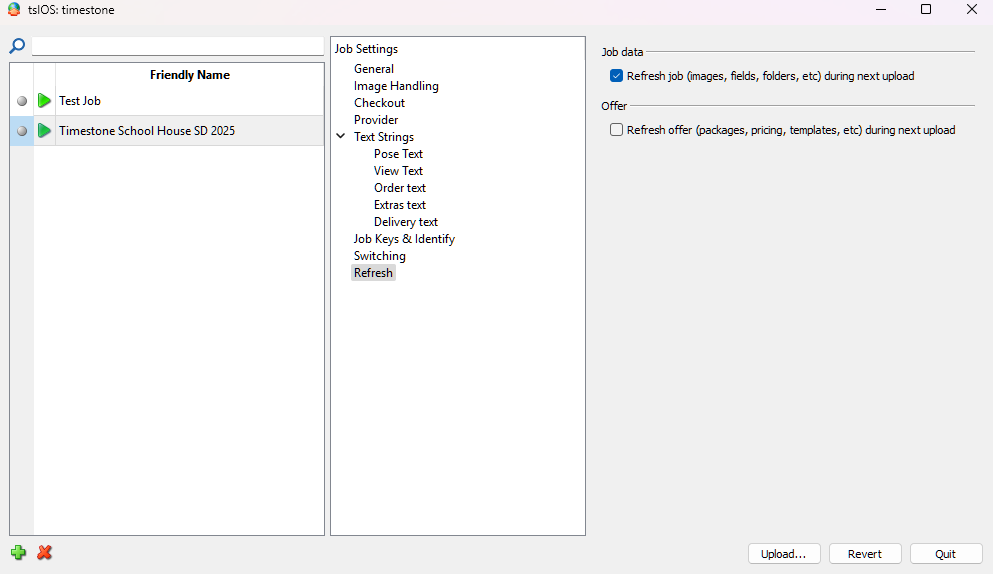The width and height of the screenshot is (993, 574).
Task: Select the Provider settings item
Action: click(x=376, y=120)
